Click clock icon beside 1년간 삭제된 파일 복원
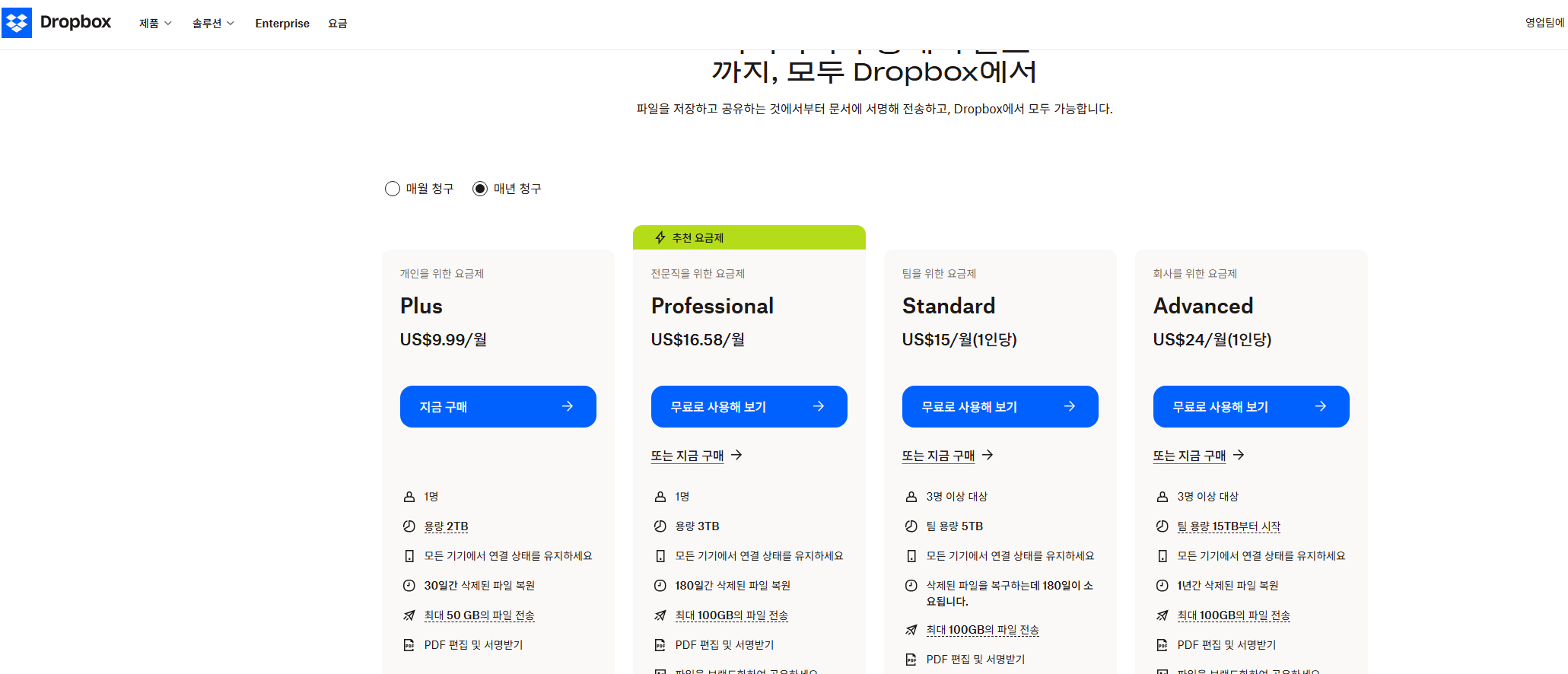The width and height of the screenshot is (1568, 674). [x=1162, y=586]
